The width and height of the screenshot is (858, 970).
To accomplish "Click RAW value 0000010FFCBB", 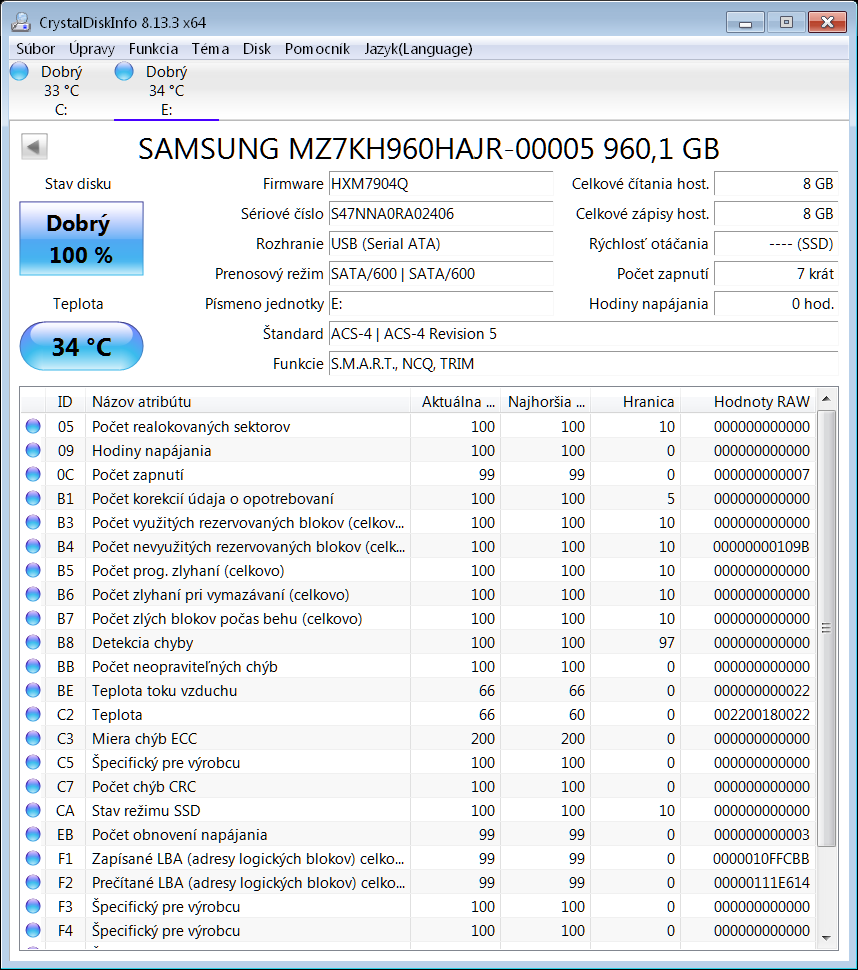I will (x=761, y=858).
